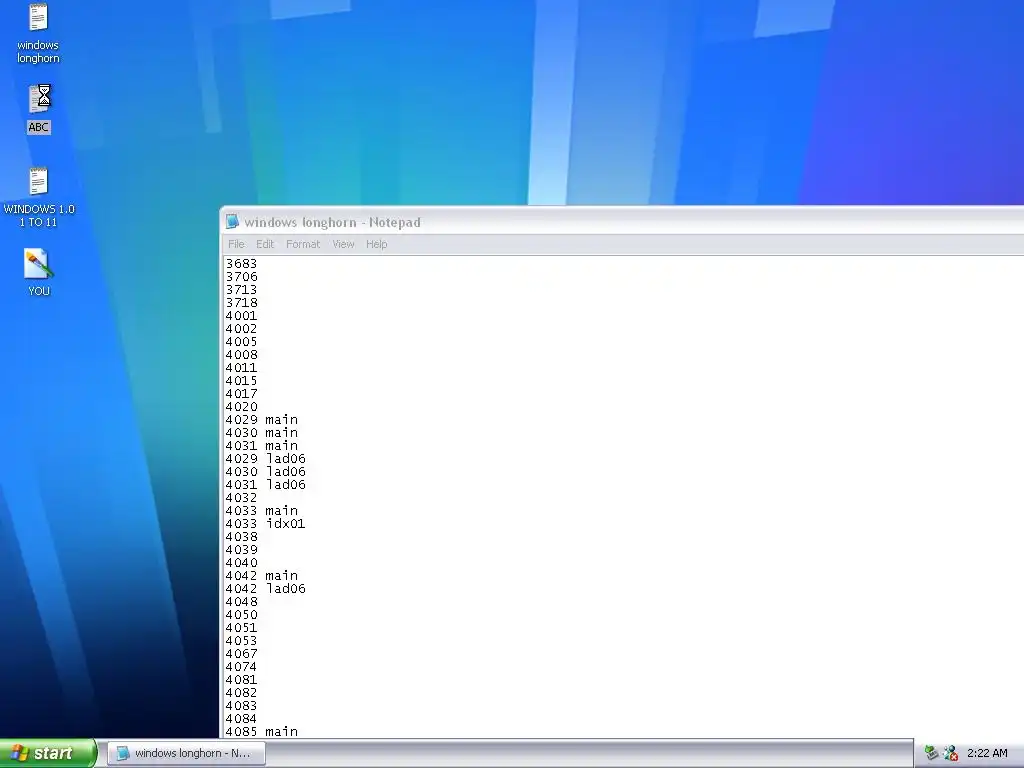Open the Notepad View menu
Screen dimensions: 1024x768
coord(344,244)
